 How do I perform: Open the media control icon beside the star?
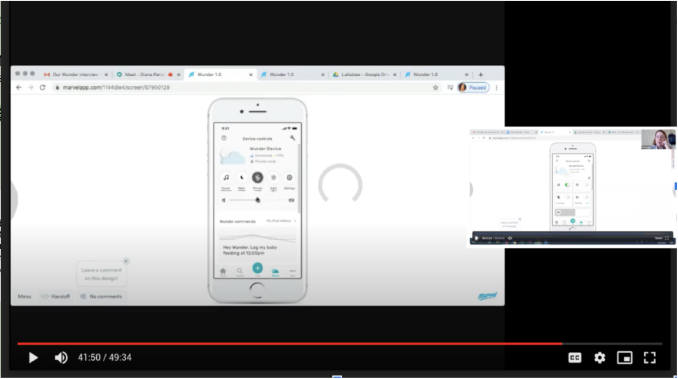coord(450,87)
